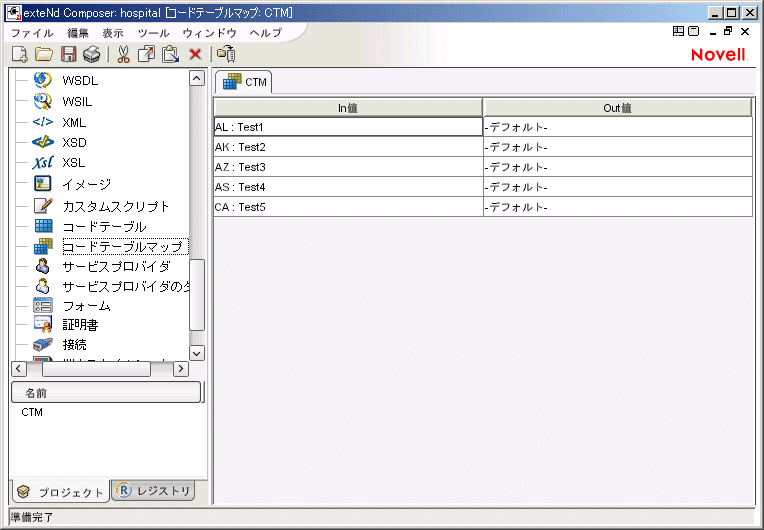Close the inner CTM document window
The height and width of the screenshot is (530, 764).
pyautogui.click(x=745, y=31)
